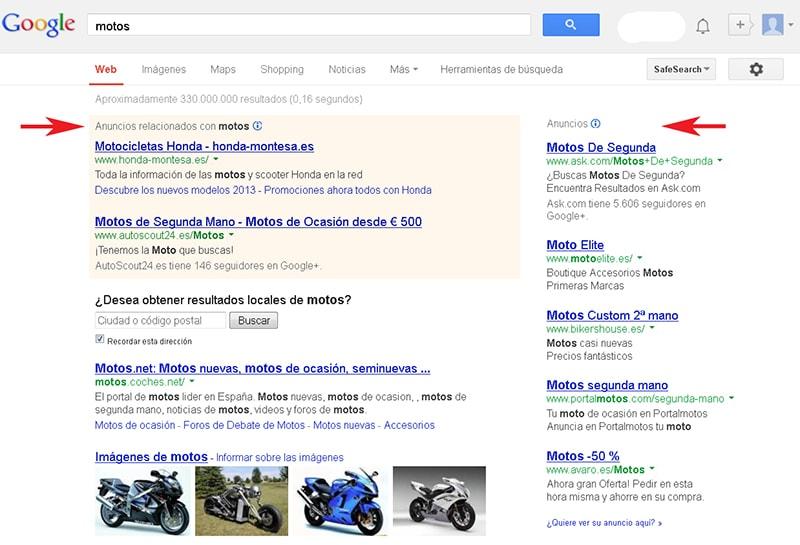The width and height of the screenshot is (800, 545).
Task: Open the profile avatar picture
Action: 772,24
